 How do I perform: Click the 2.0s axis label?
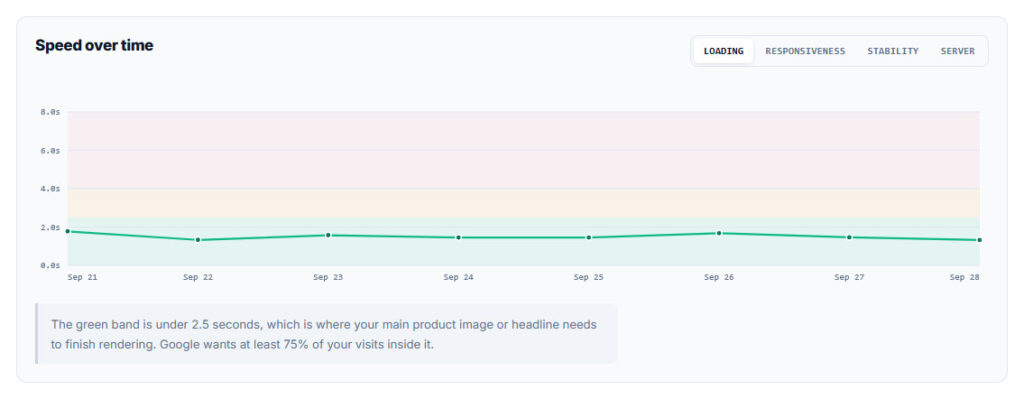click(x=50, y=227)
